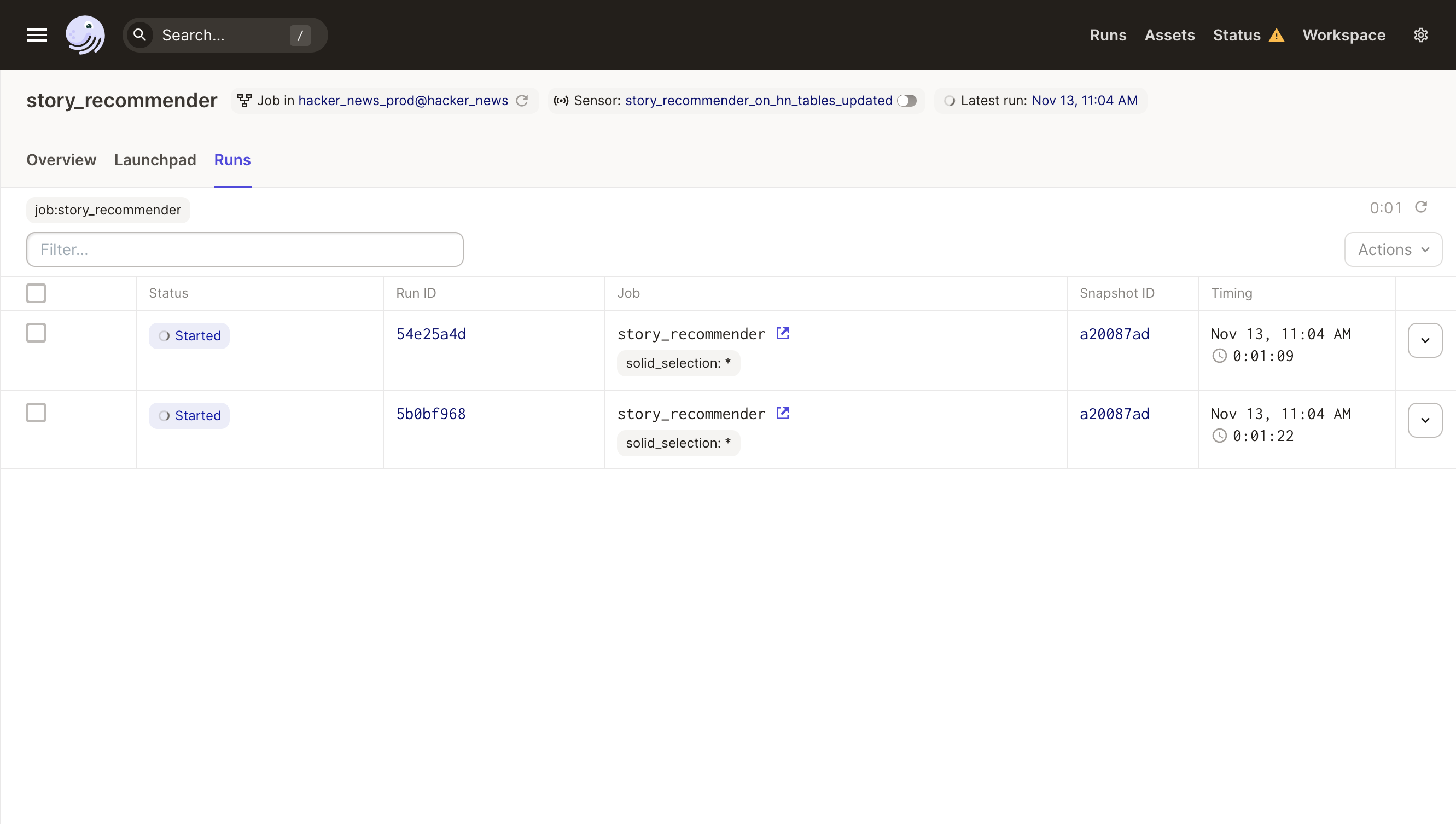Click the runs list refresh icon
Viewport: 1456px width, 824px height.
tap(1421, 207)
